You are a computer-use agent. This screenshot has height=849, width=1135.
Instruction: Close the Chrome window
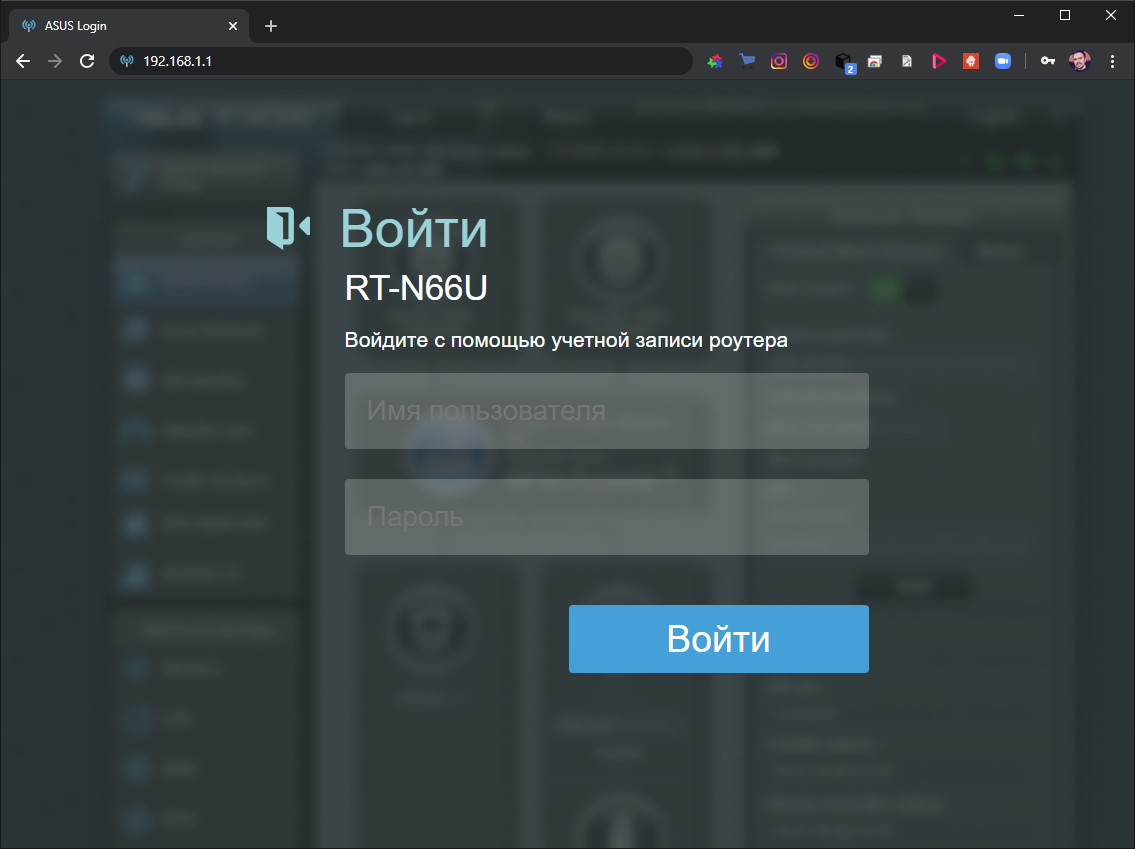coord(1111,15)
